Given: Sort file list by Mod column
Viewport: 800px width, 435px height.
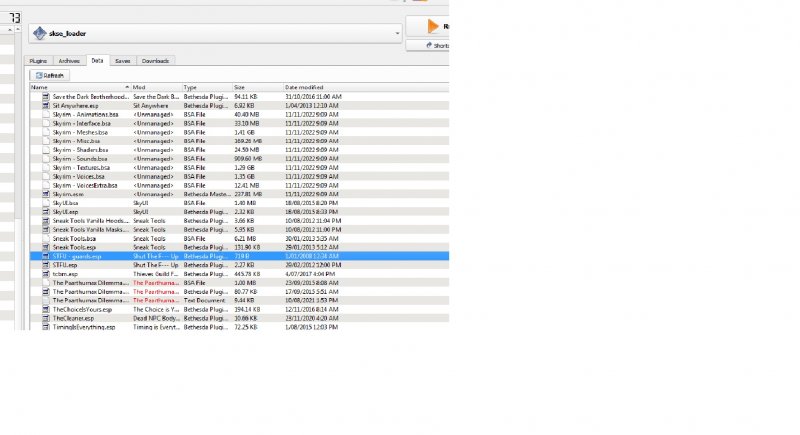Looking at the screenshot, I should click(x=157, y=87).
